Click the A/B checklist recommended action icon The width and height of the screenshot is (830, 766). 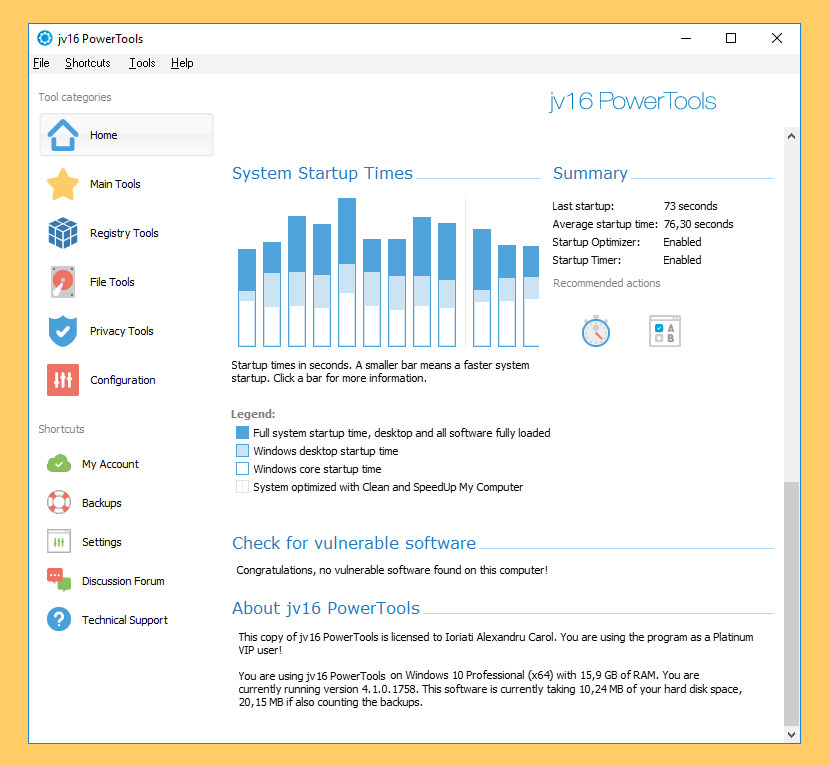[665, 331]
